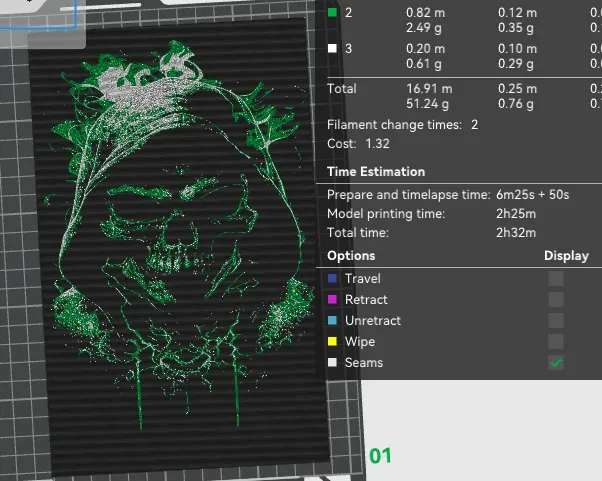
Task: Enable the Retract display checkbox
Action: 556,300
